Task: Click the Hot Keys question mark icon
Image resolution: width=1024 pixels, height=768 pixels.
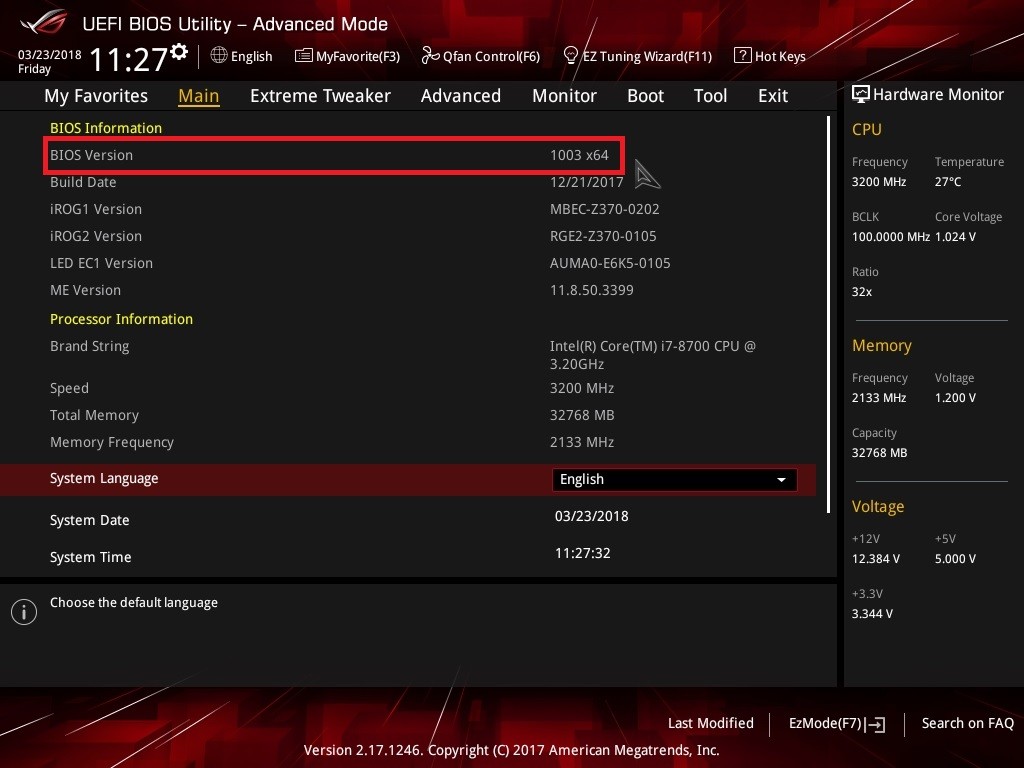Action: click(743, 55)
